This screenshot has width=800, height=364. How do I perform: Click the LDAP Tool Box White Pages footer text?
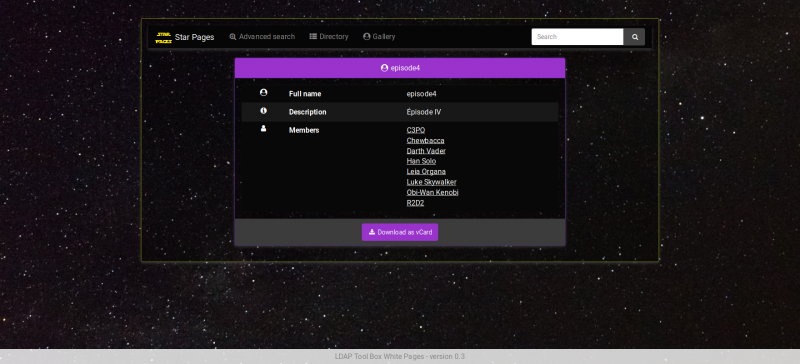(x=400, y=356)
